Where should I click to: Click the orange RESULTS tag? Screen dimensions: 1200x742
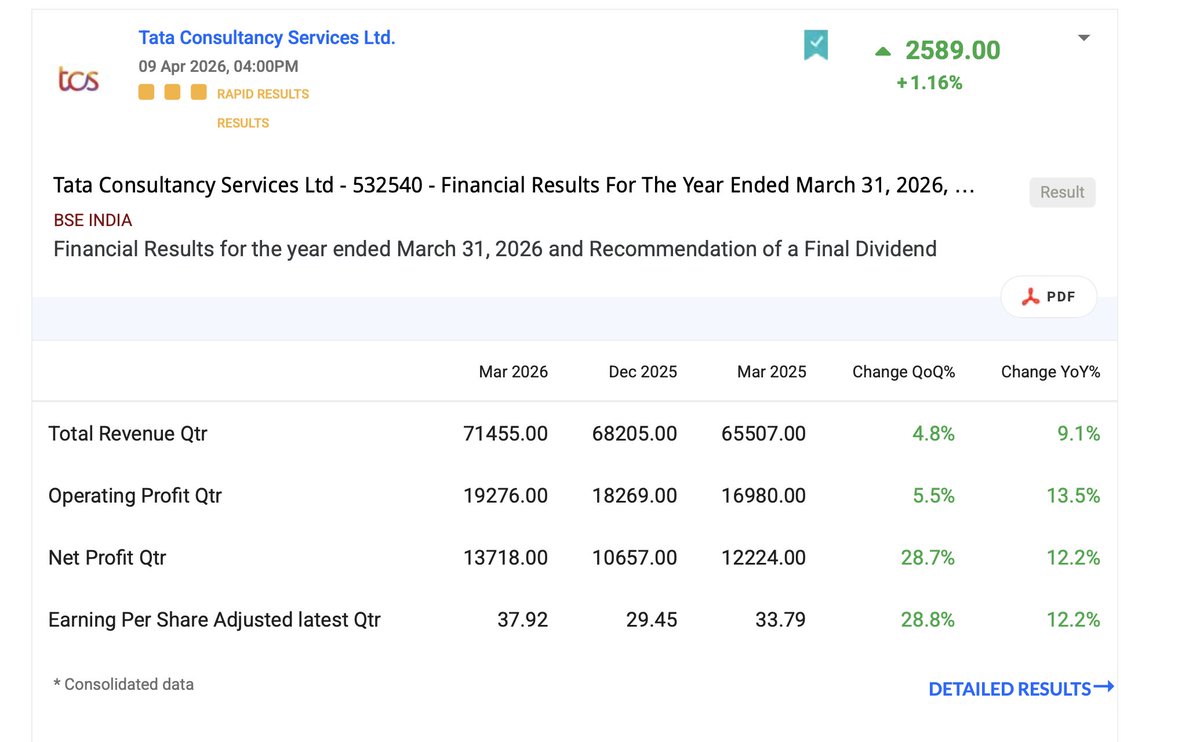pos(243,123)
